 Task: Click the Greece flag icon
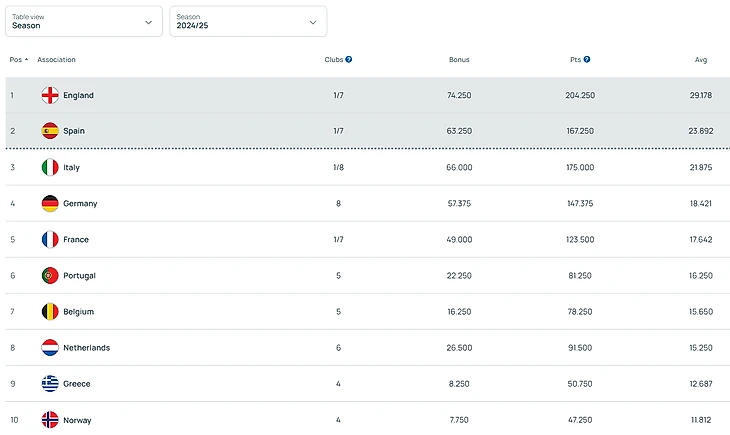50,383
